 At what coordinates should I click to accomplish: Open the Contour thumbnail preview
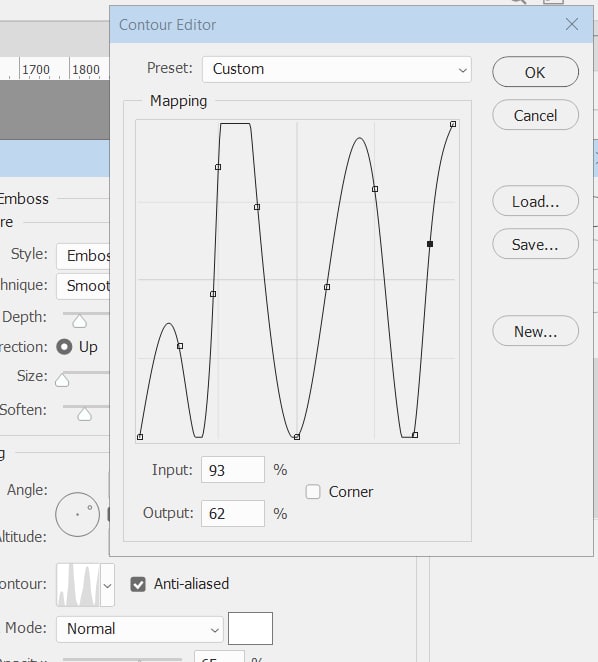click(79, 585)
